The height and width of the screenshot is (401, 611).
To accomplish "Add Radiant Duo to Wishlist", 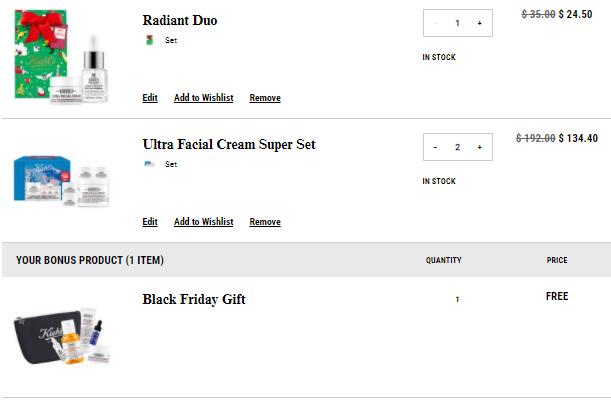I will [x=204, y=98].
